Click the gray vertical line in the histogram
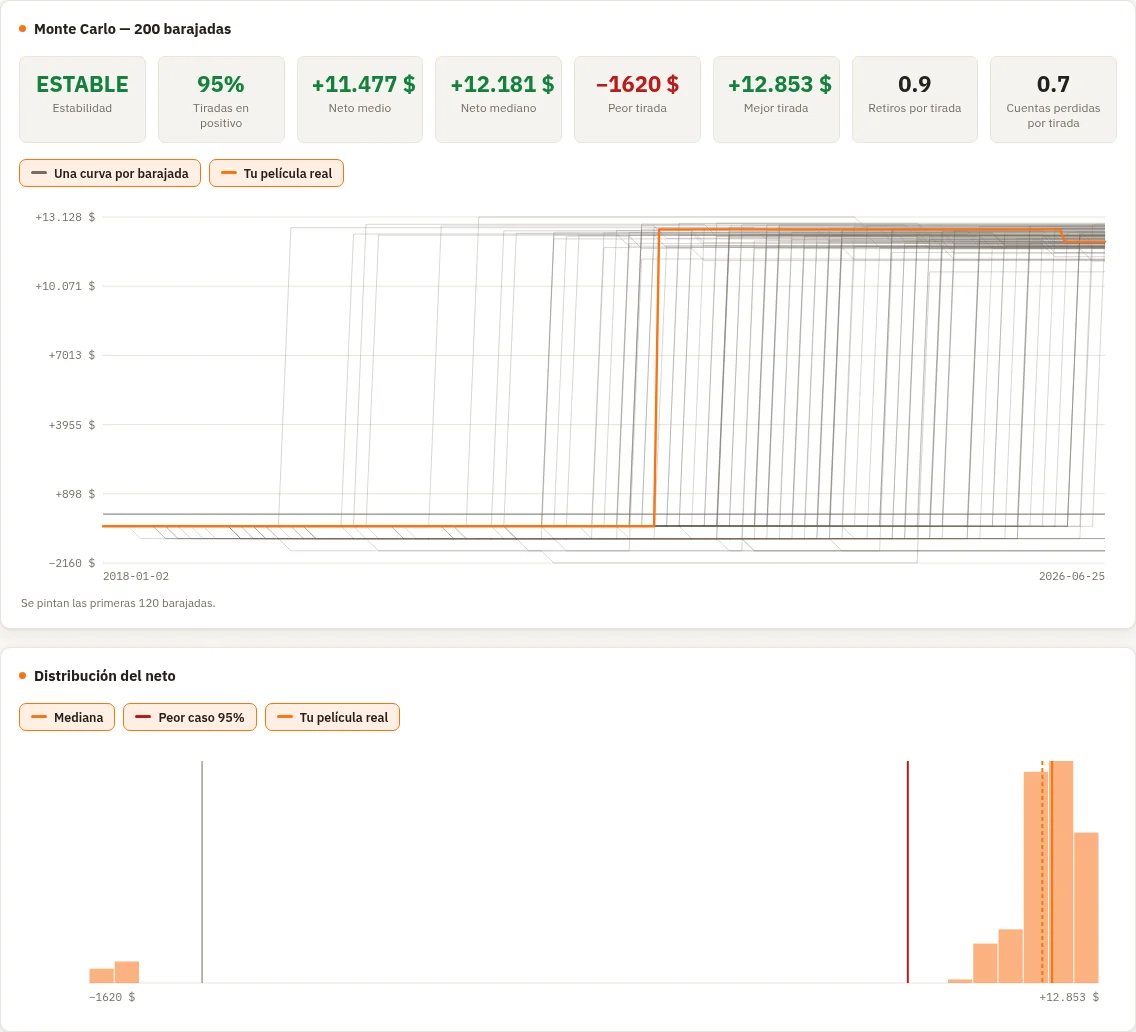Image resolution: width=1136 pixels, height=1032 pixels. point(202,872)
